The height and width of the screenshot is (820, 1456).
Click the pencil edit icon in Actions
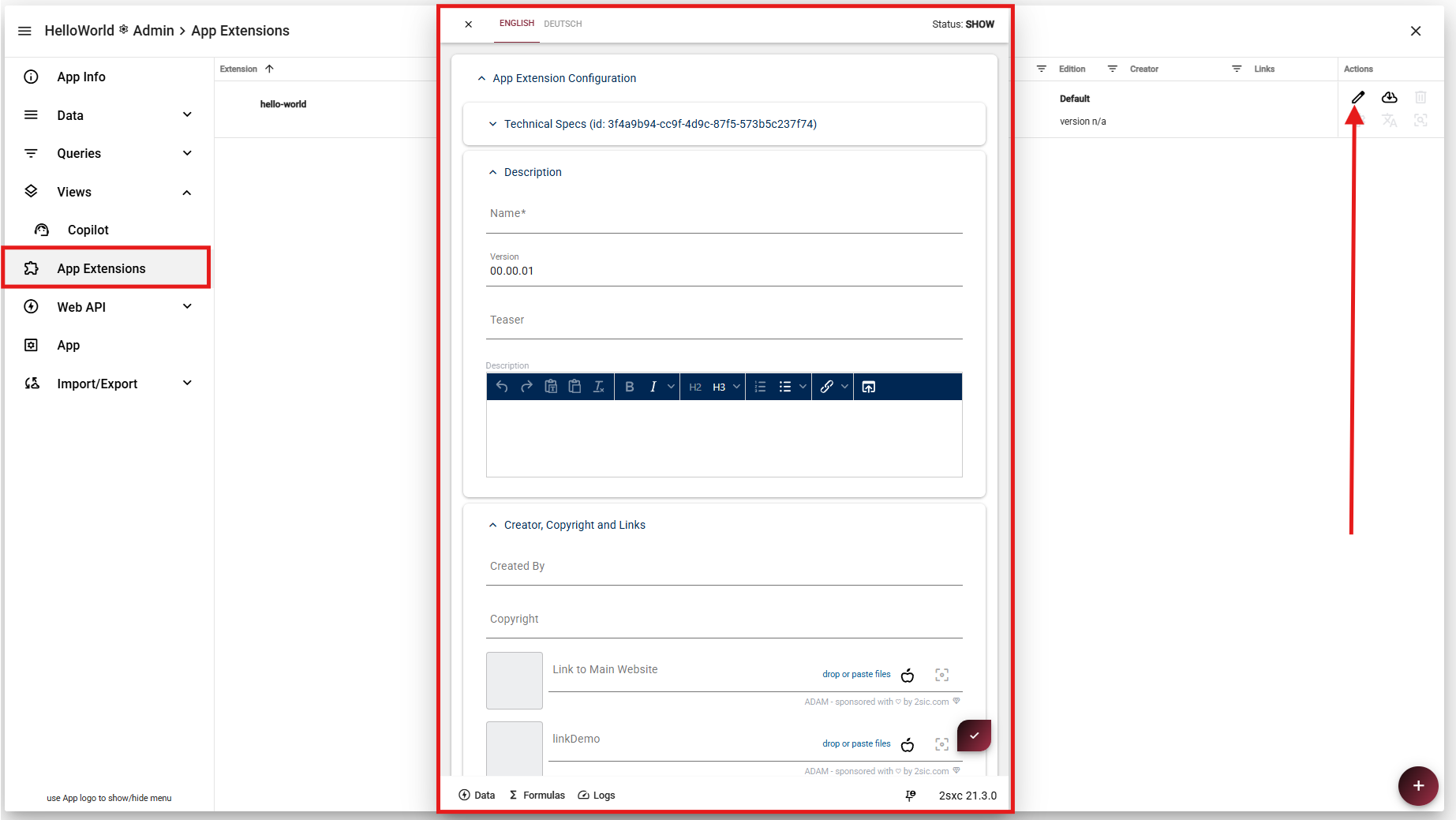pyautogui.click(x=1357, y=98)
